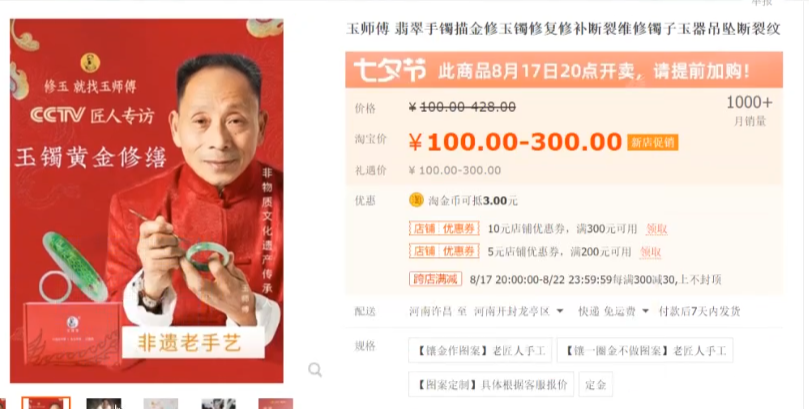Click the gold 淘金币 coin icon

[416, 200]
